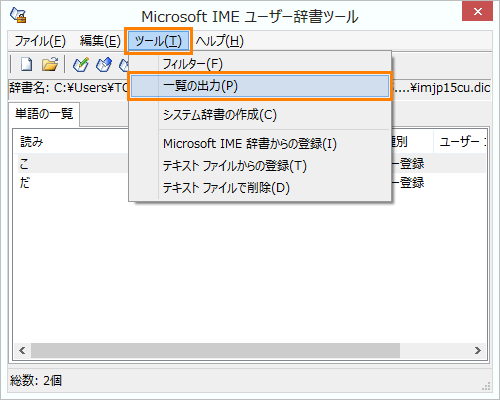The image size is (500, 400).
Task: Click the scroll left arrow
Action: (22, 350)
